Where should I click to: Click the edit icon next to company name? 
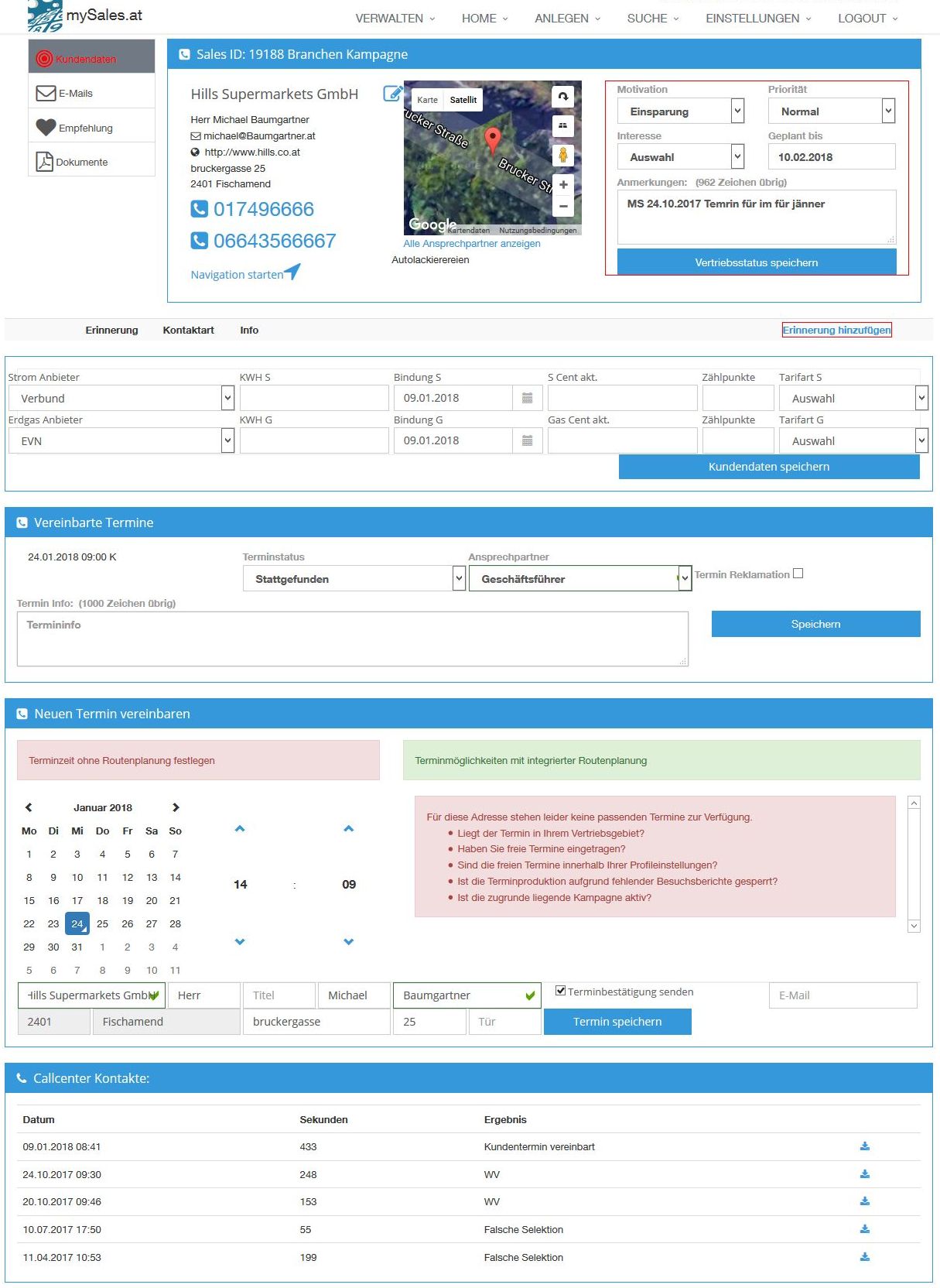[x=393, y=94]
